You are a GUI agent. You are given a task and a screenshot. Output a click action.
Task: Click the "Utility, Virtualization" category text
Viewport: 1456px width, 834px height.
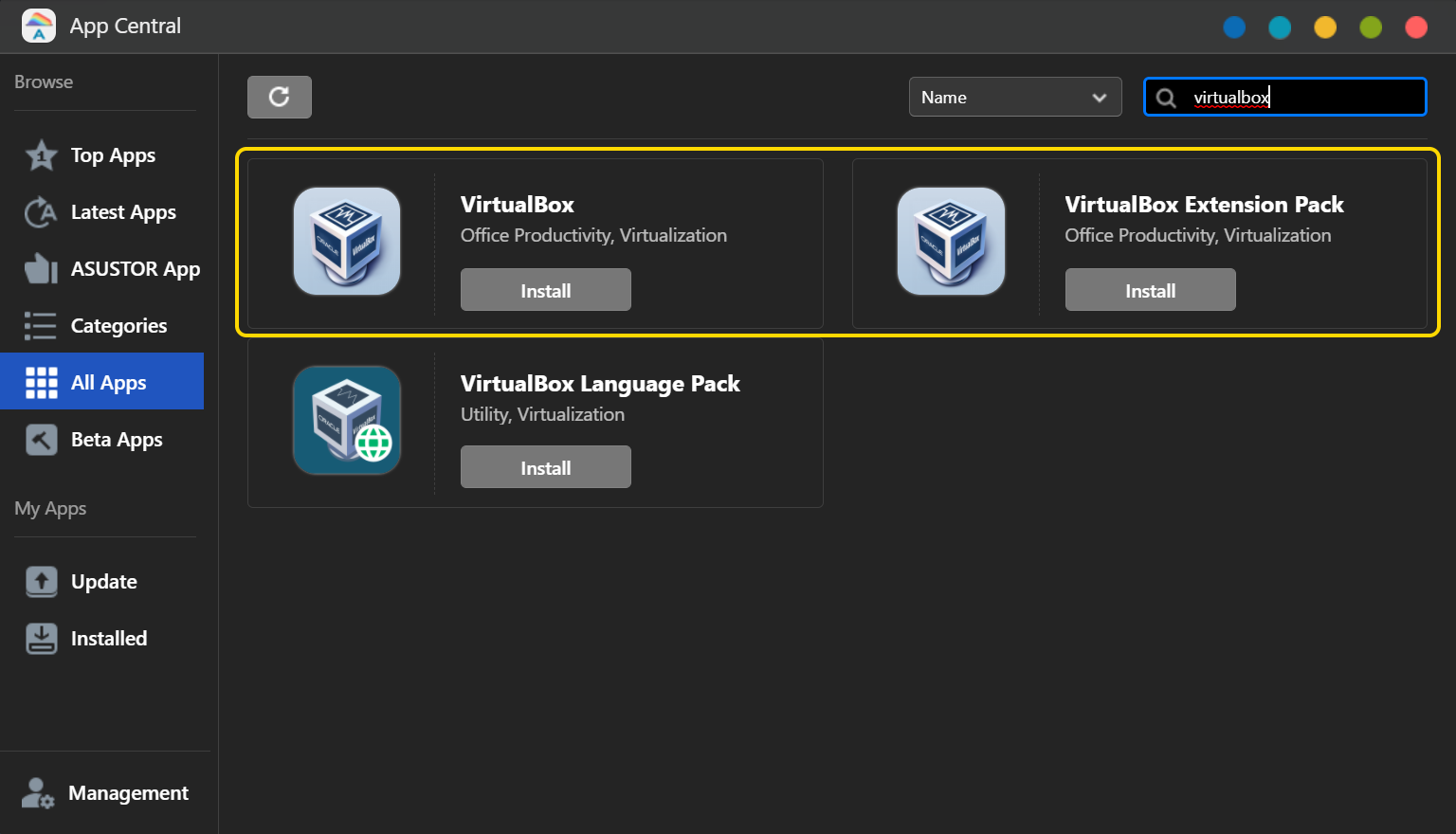(542, 414)
